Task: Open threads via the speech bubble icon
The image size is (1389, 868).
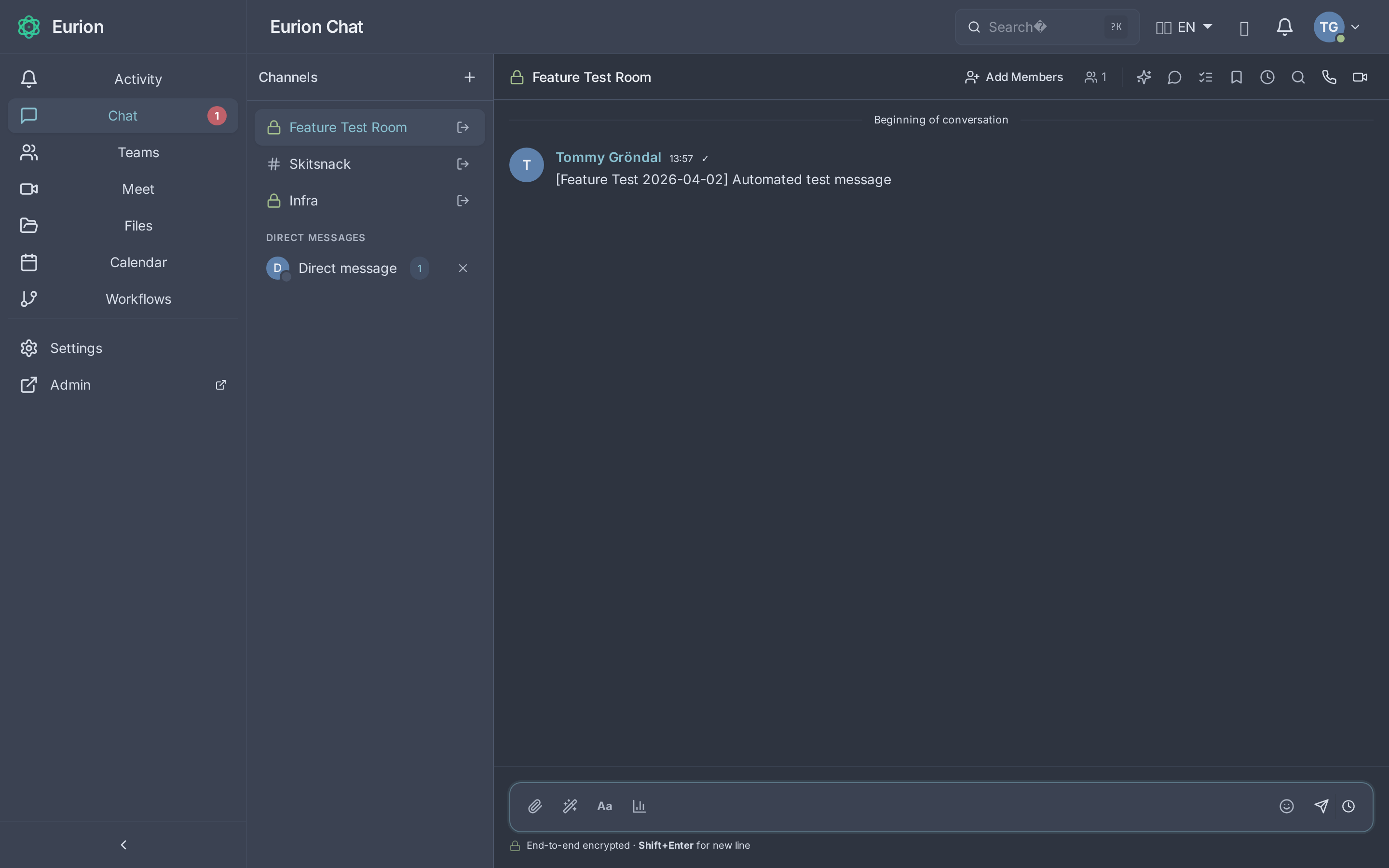Action: click(x=1174, y=77)
